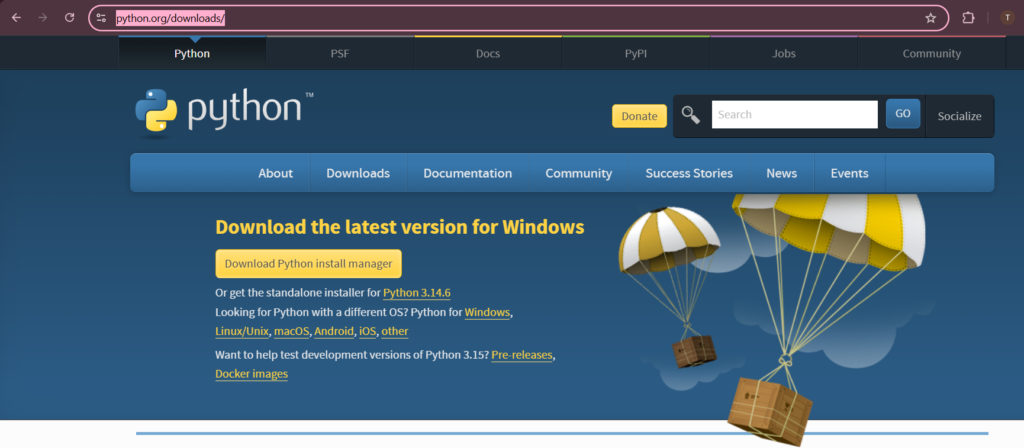Open the Pre-releases link
This screenshot has height=448, width=1024.
click(522, 355)
